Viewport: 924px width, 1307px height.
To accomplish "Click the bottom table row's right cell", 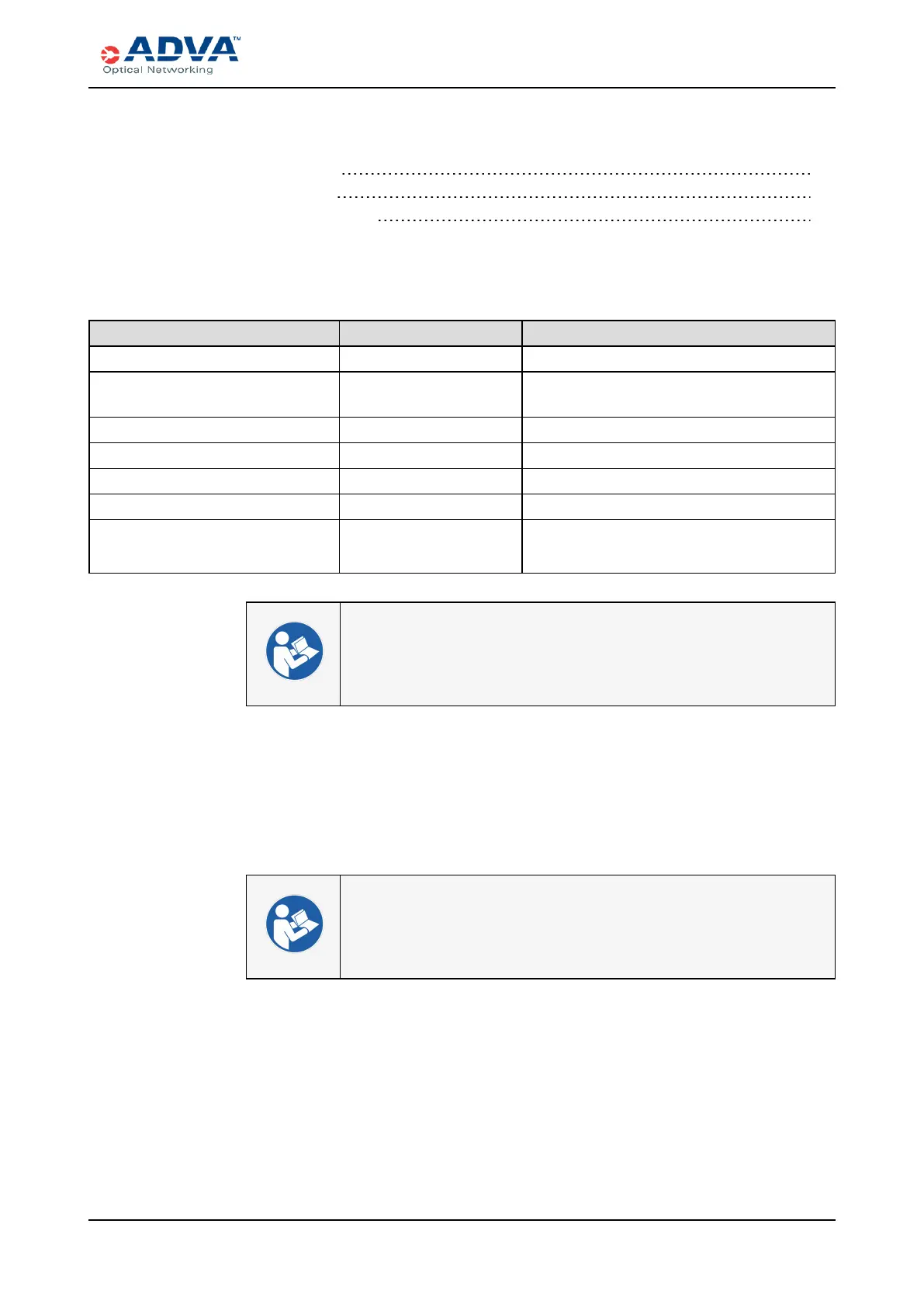I will click(x=678, y=546).
